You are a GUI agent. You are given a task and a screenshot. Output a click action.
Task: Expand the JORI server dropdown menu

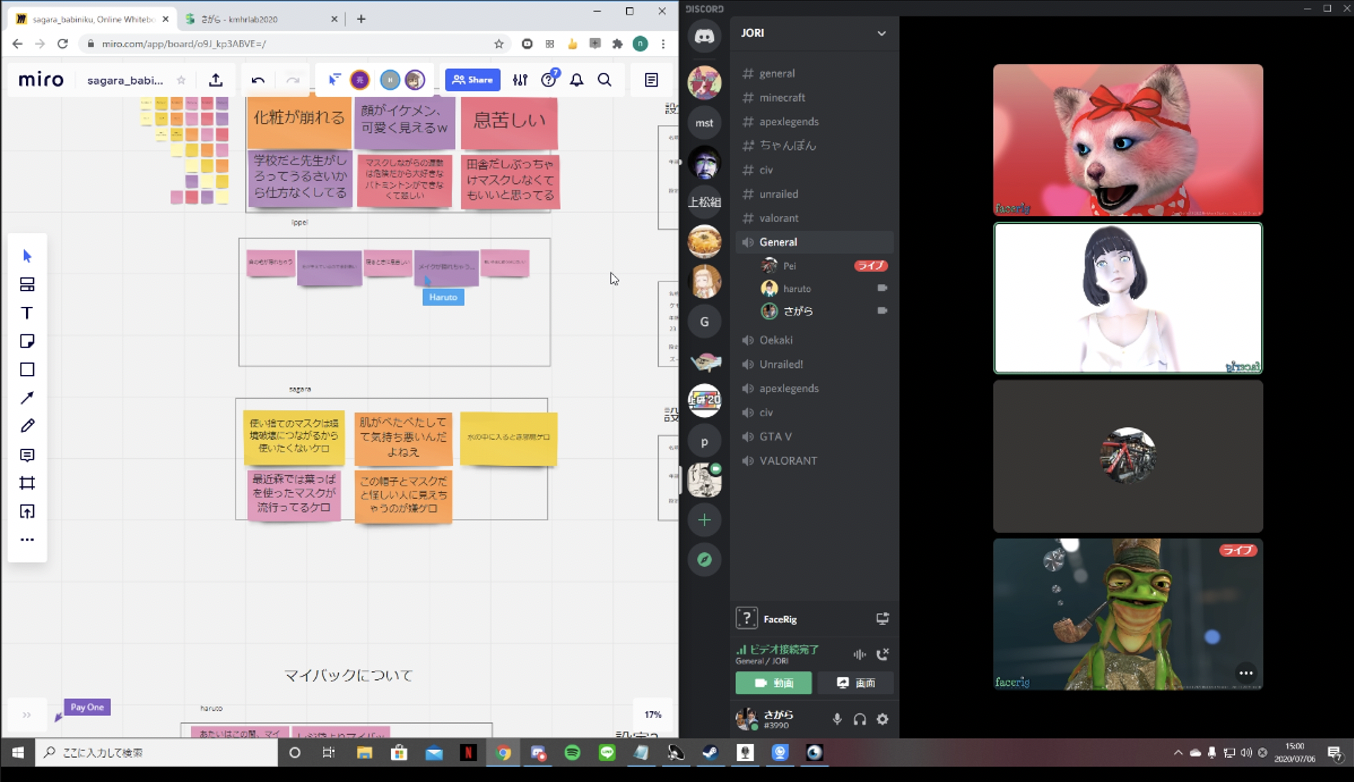(x=881, y=33)
